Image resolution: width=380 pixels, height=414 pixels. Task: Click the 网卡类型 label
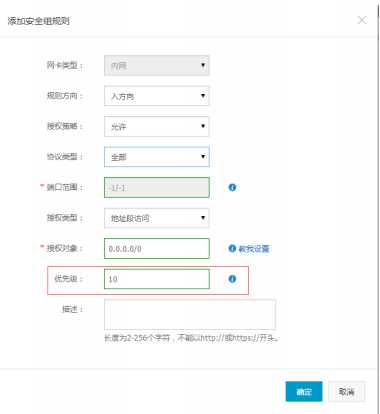click(x=64, y=65)
